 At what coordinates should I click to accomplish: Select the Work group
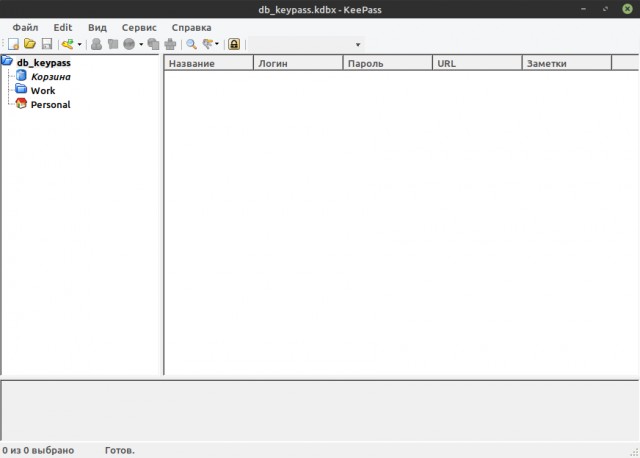(x=43, y=91)
